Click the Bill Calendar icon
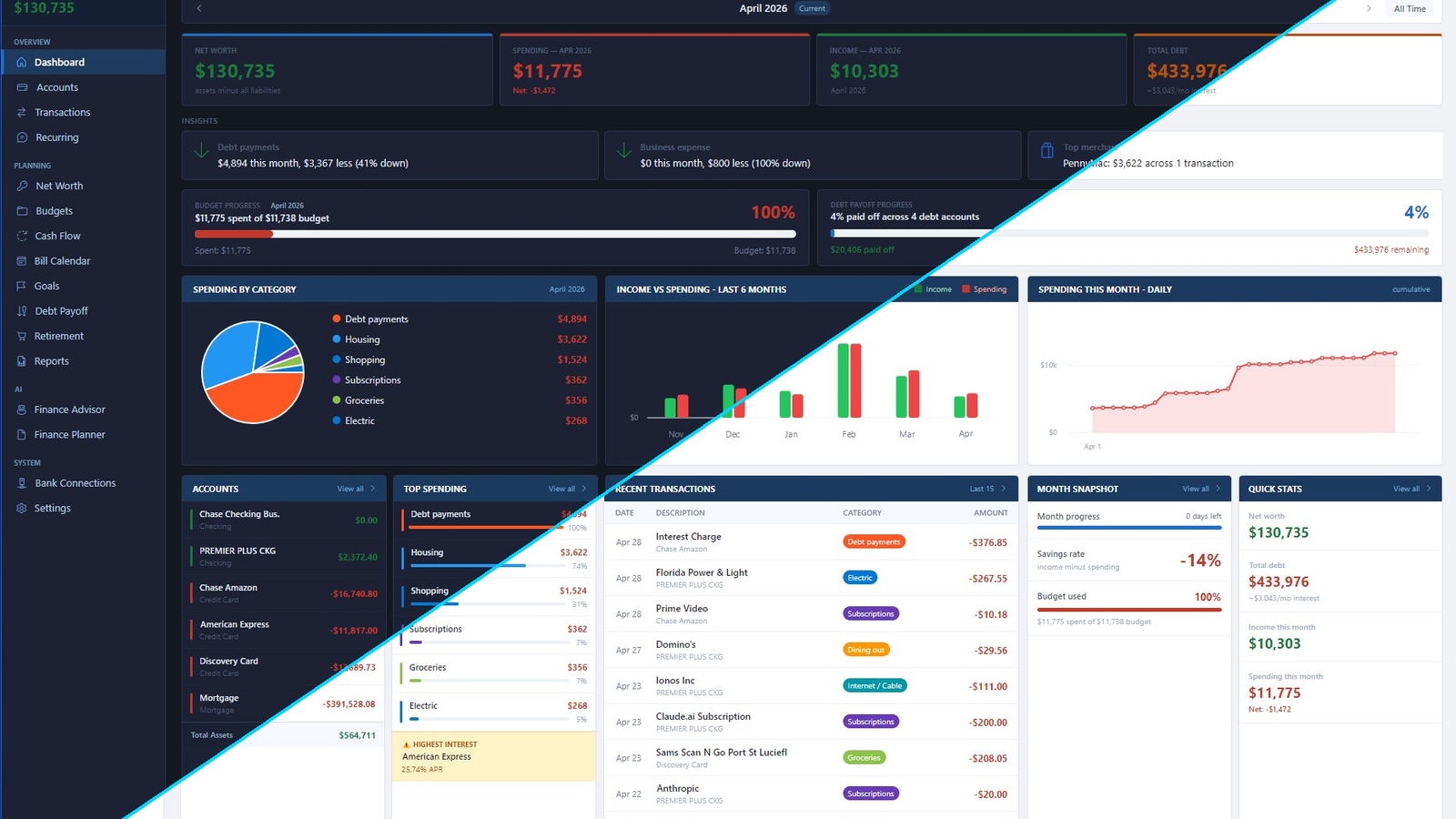The image size is (1456, 819). (x=22, y=260)
